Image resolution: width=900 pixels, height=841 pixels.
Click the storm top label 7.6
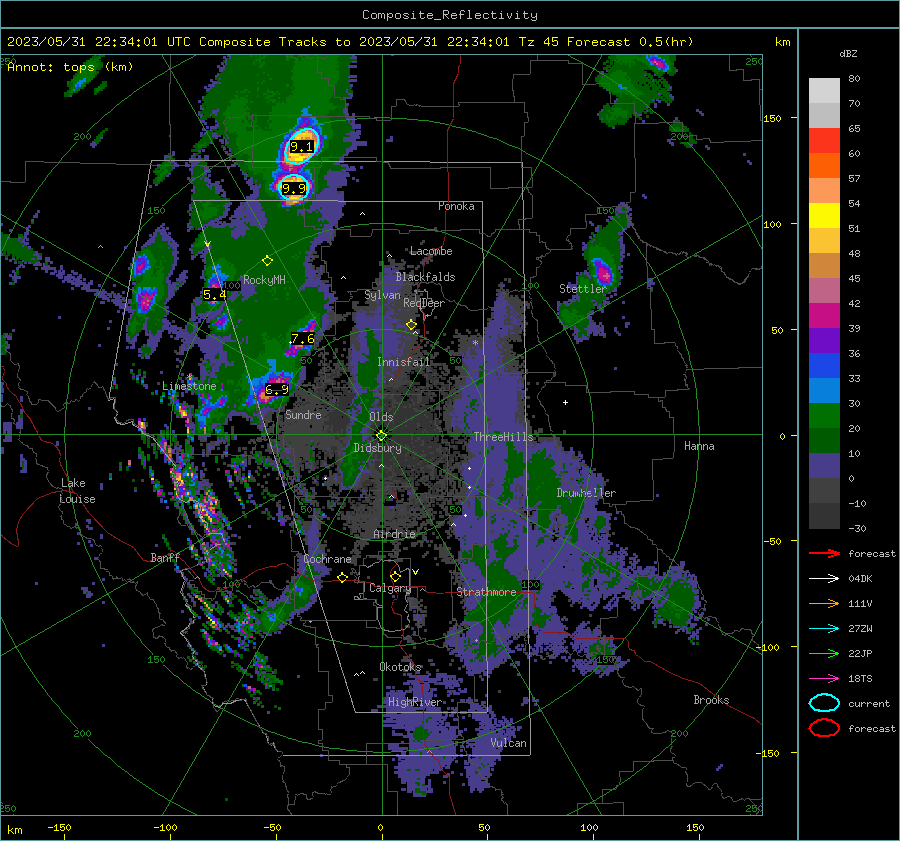(302, 339)
